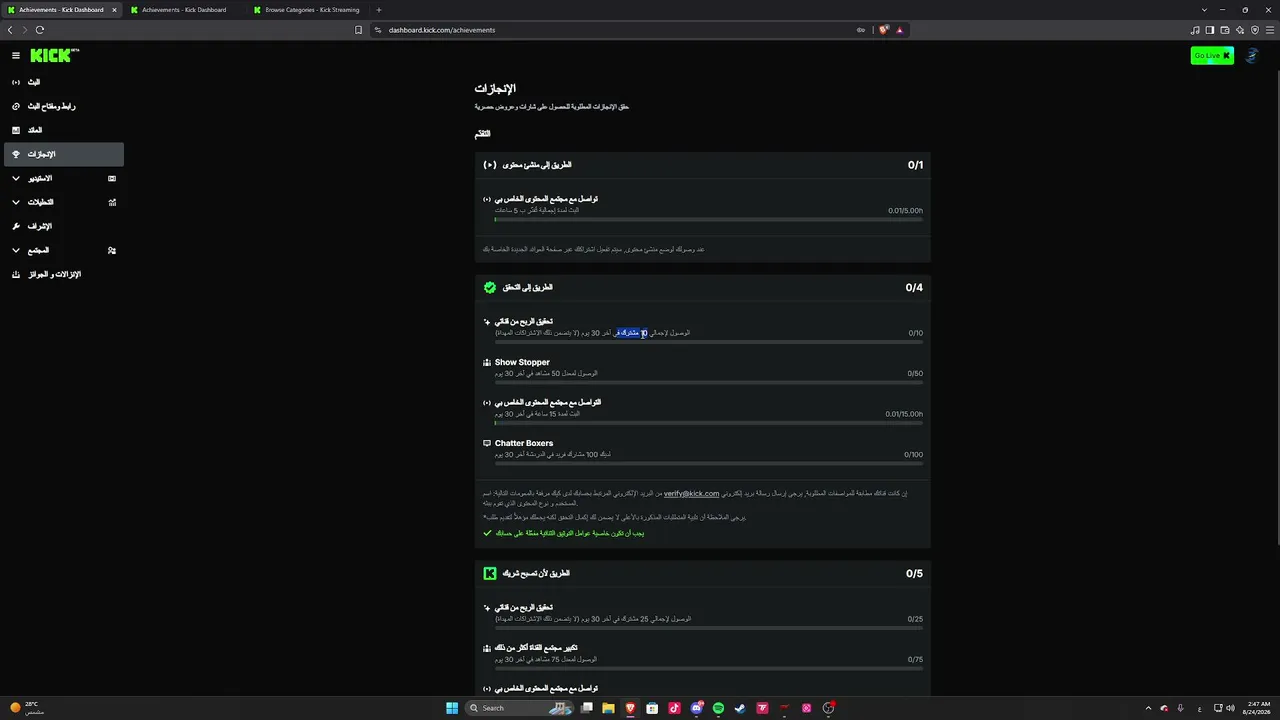
Task: Open the profile avatar menu
Action: (x=1252, y=56)
